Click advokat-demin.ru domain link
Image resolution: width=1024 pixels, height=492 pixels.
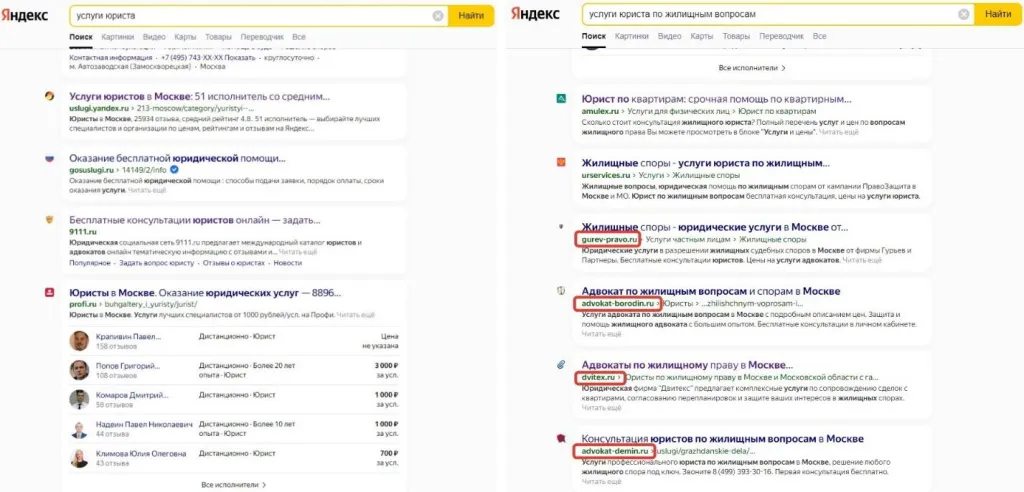615,451
